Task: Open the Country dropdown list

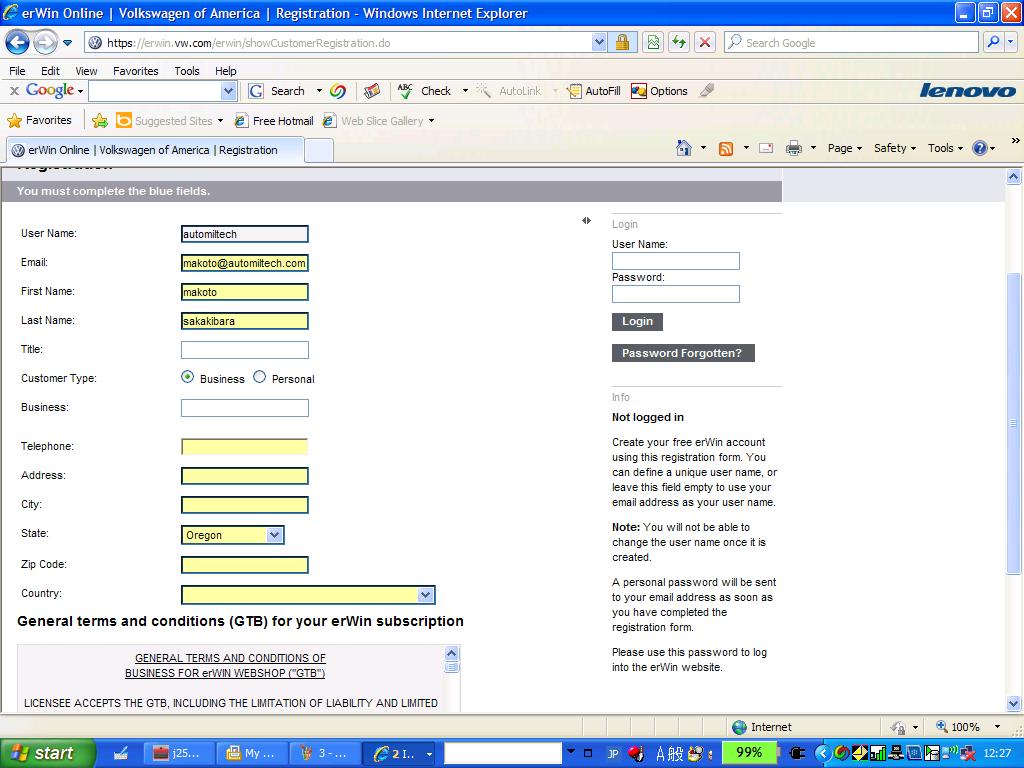Action: (308, 595)
